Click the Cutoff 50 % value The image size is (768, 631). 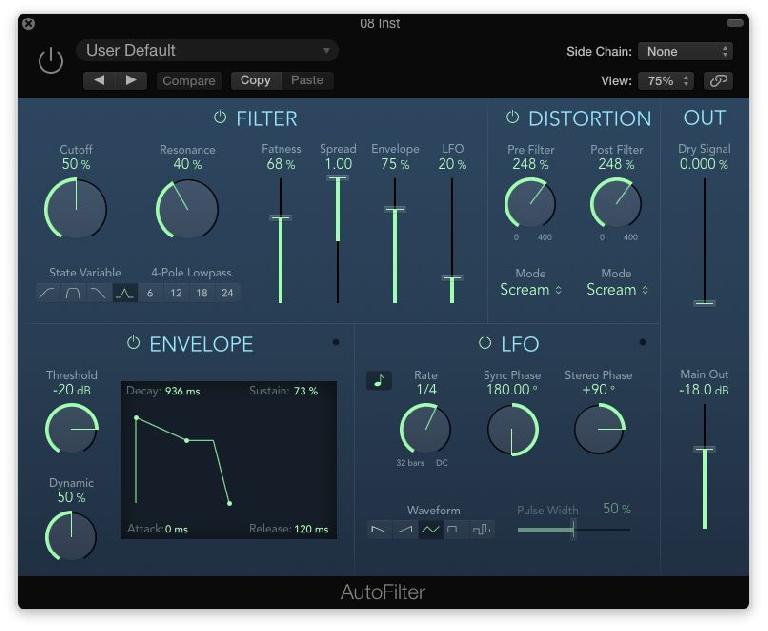tap(76, 164)
